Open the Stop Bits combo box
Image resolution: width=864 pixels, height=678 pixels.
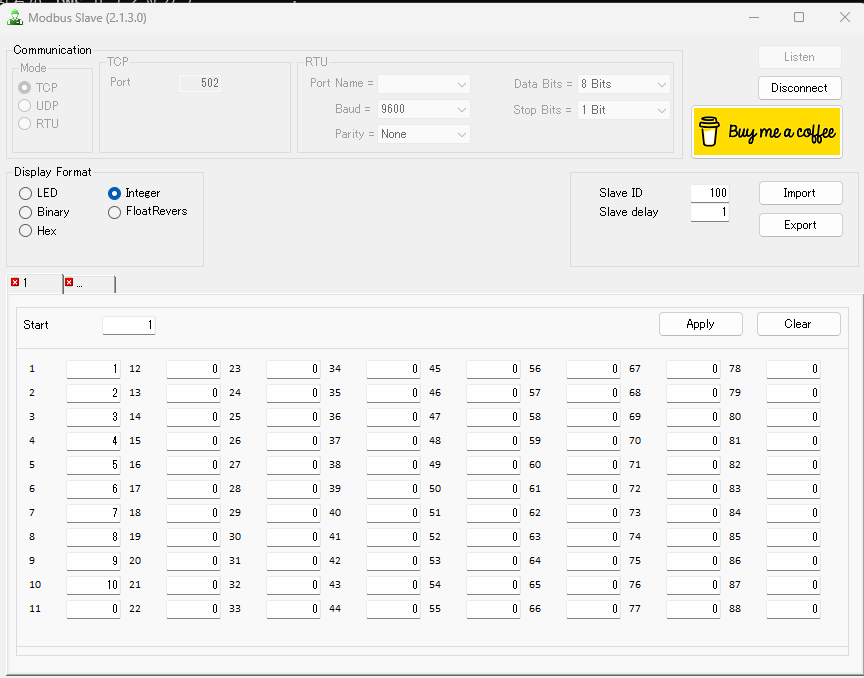point(623,110)
